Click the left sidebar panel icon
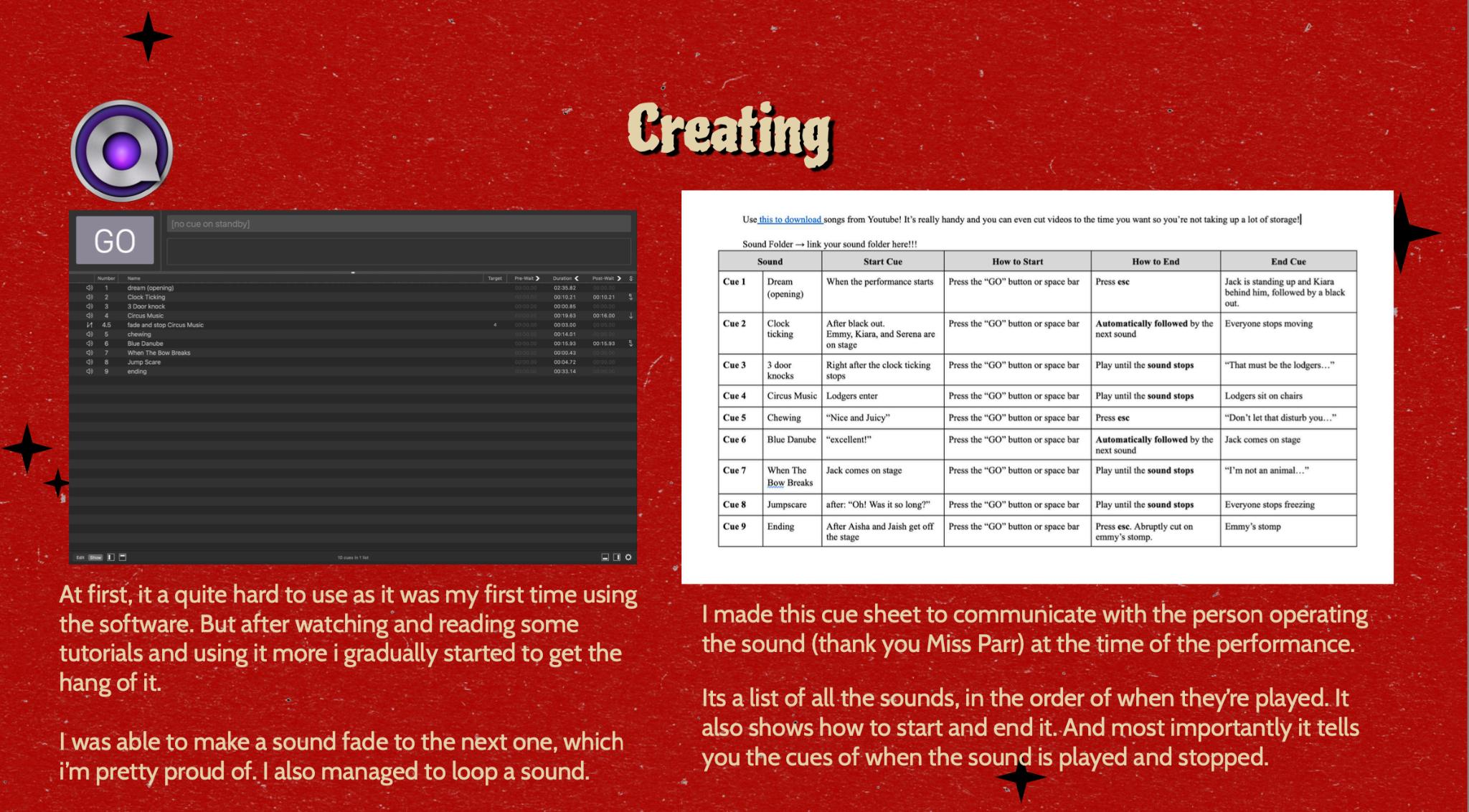This screenshot has width=1469, height=812. 110,557
